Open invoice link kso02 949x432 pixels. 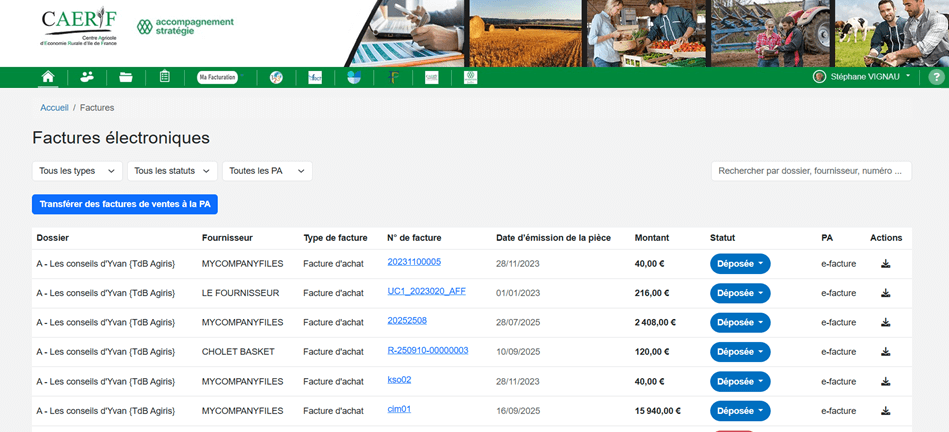click(399, 380)
